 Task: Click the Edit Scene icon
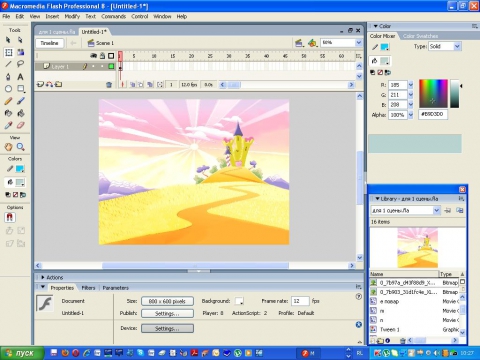(299, 43)
